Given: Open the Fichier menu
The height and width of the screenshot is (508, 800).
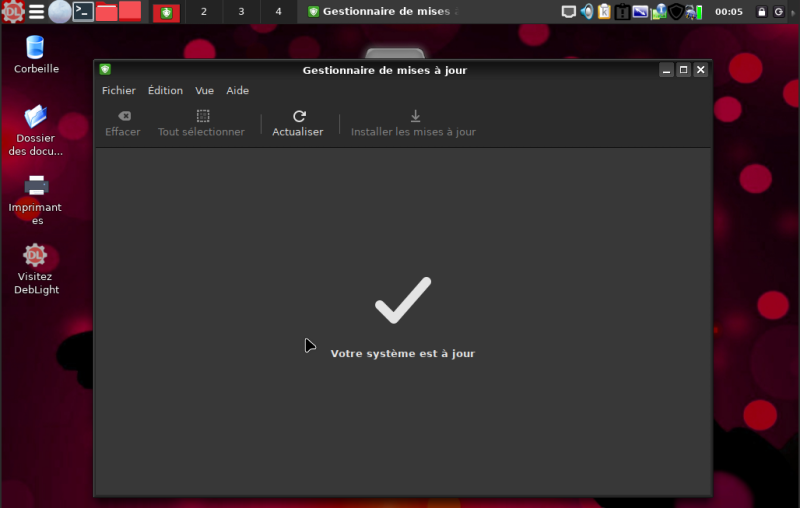Looking at the screenshot, I should point(118,90).
